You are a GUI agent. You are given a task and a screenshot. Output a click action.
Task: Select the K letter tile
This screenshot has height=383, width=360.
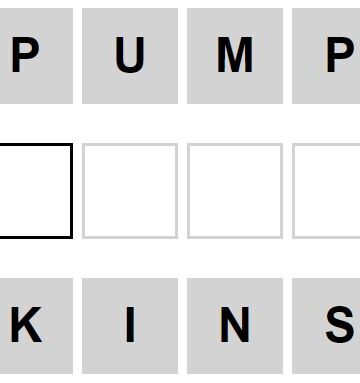tap(36, 326)
